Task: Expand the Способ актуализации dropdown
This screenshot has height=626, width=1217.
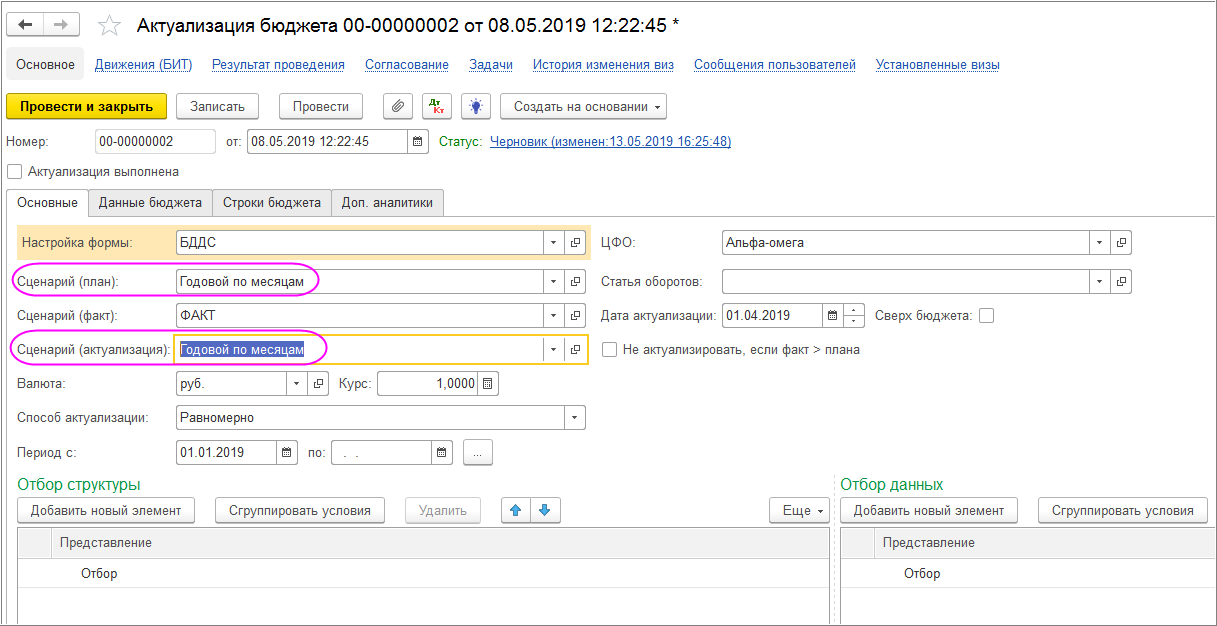Action: [x=575, y=418]
